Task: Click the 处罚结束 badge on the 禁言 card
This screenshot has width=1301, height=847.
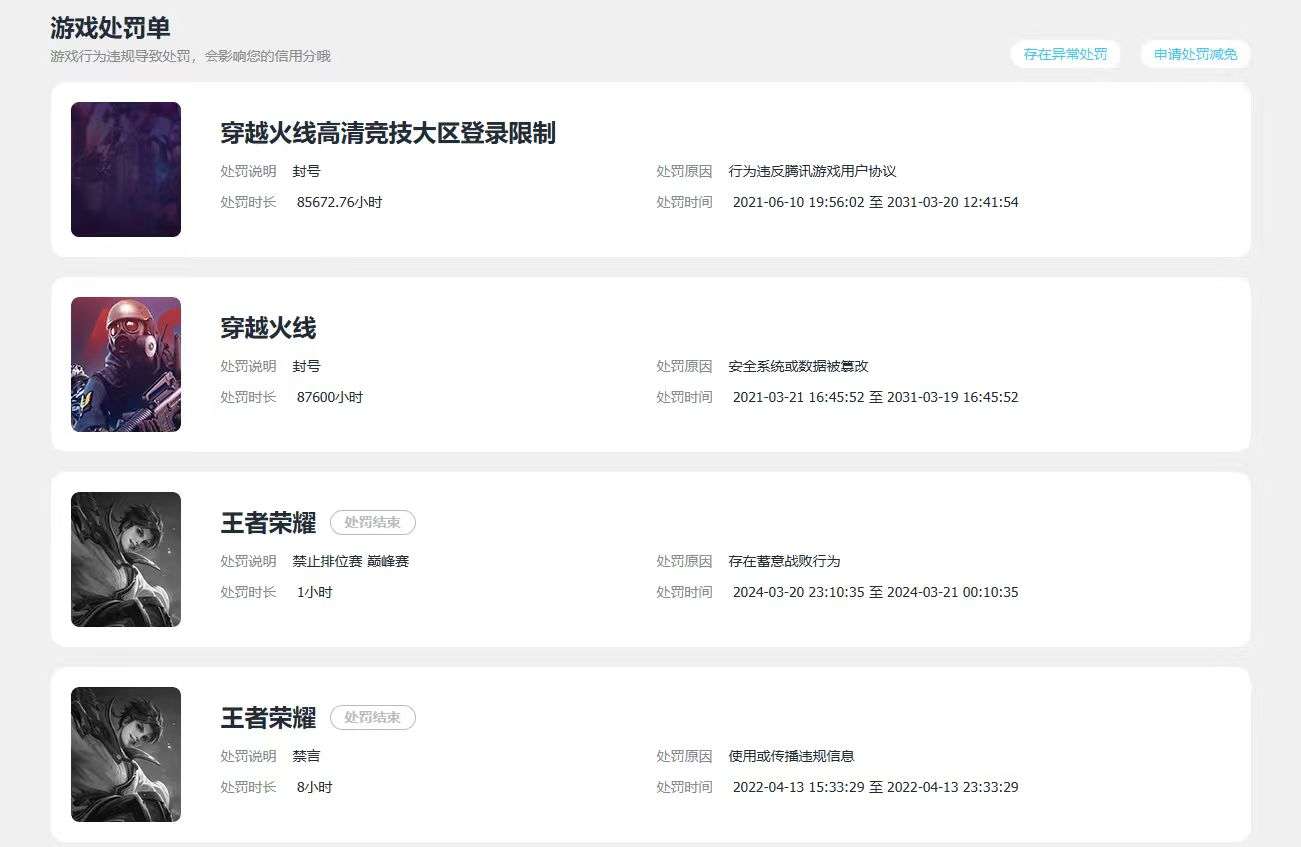Action: point(373,717)
